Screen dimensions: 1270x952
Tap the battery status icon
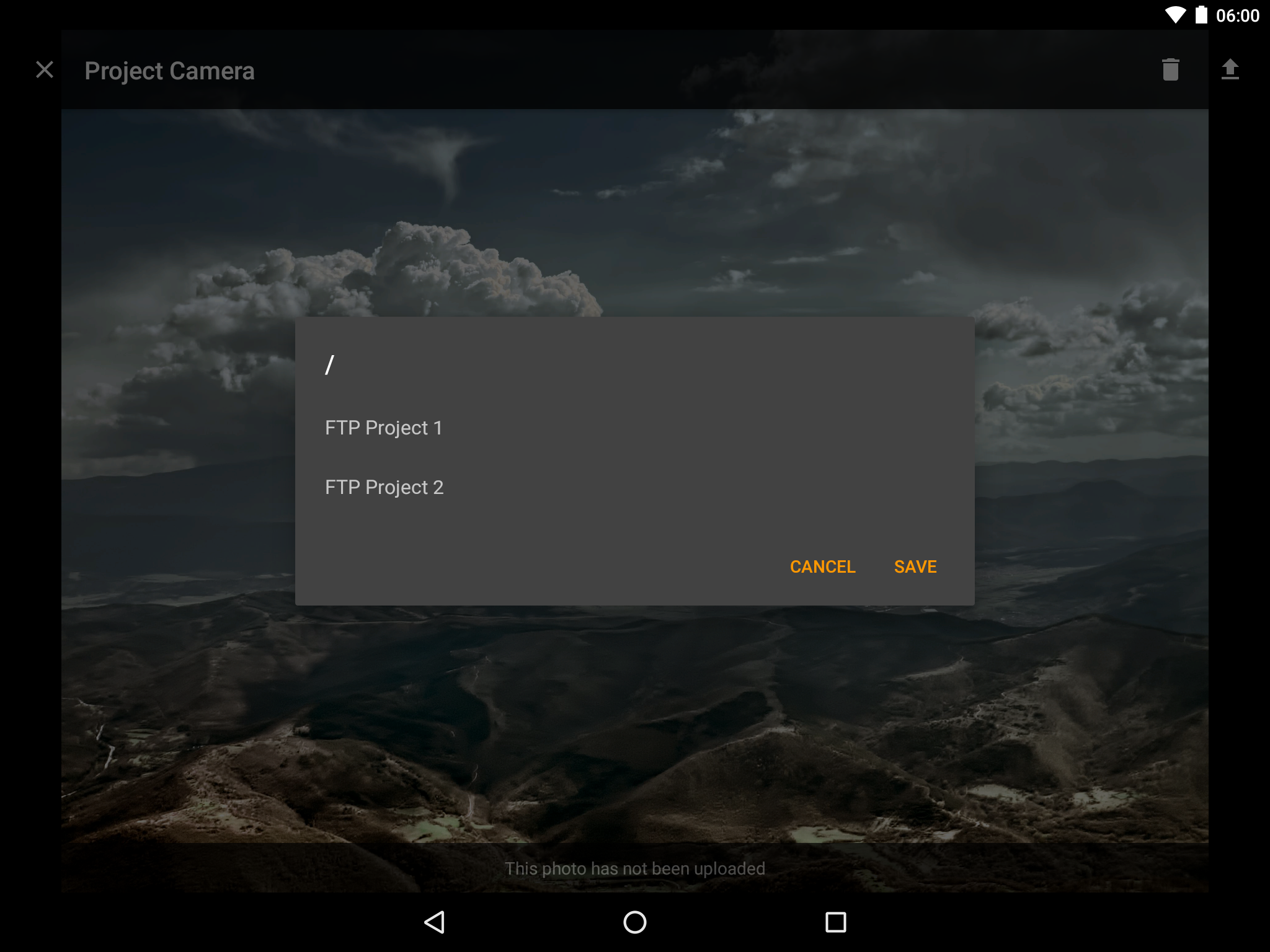[1201, 15]
